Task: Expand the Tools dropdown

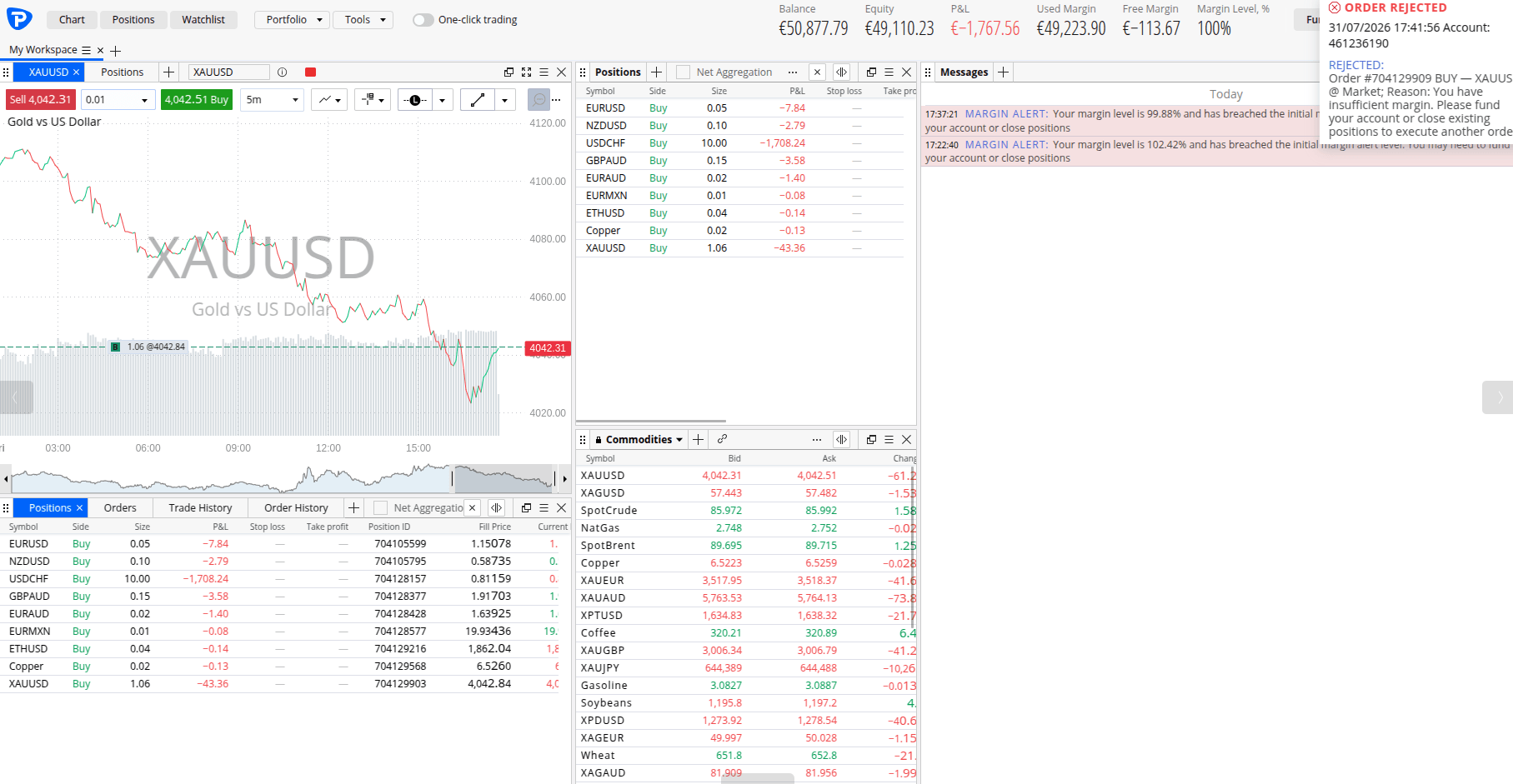Action: (x=363, y=20)
